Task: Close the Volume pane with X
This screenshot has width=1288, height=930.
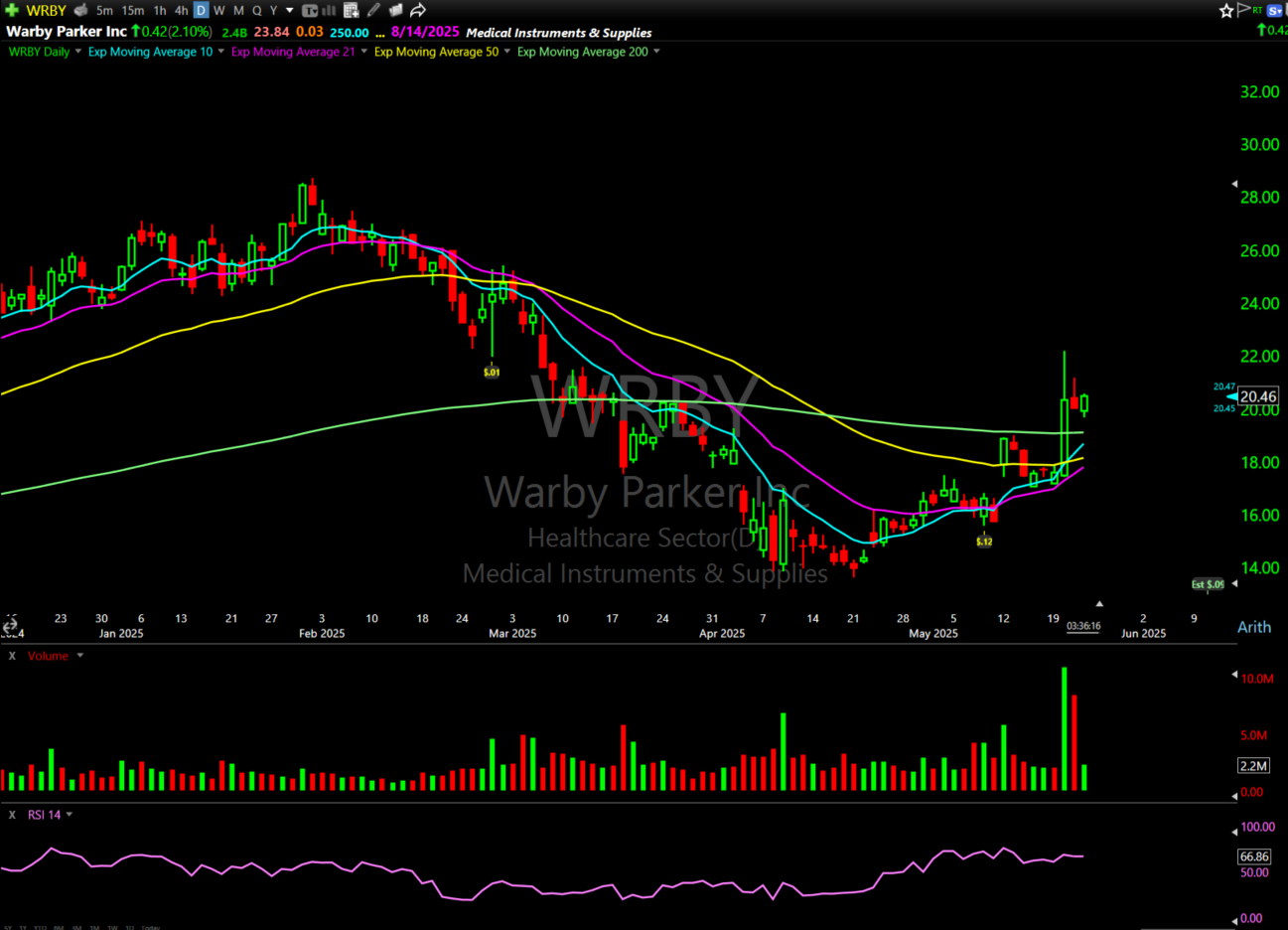Action: coord(12,656)
